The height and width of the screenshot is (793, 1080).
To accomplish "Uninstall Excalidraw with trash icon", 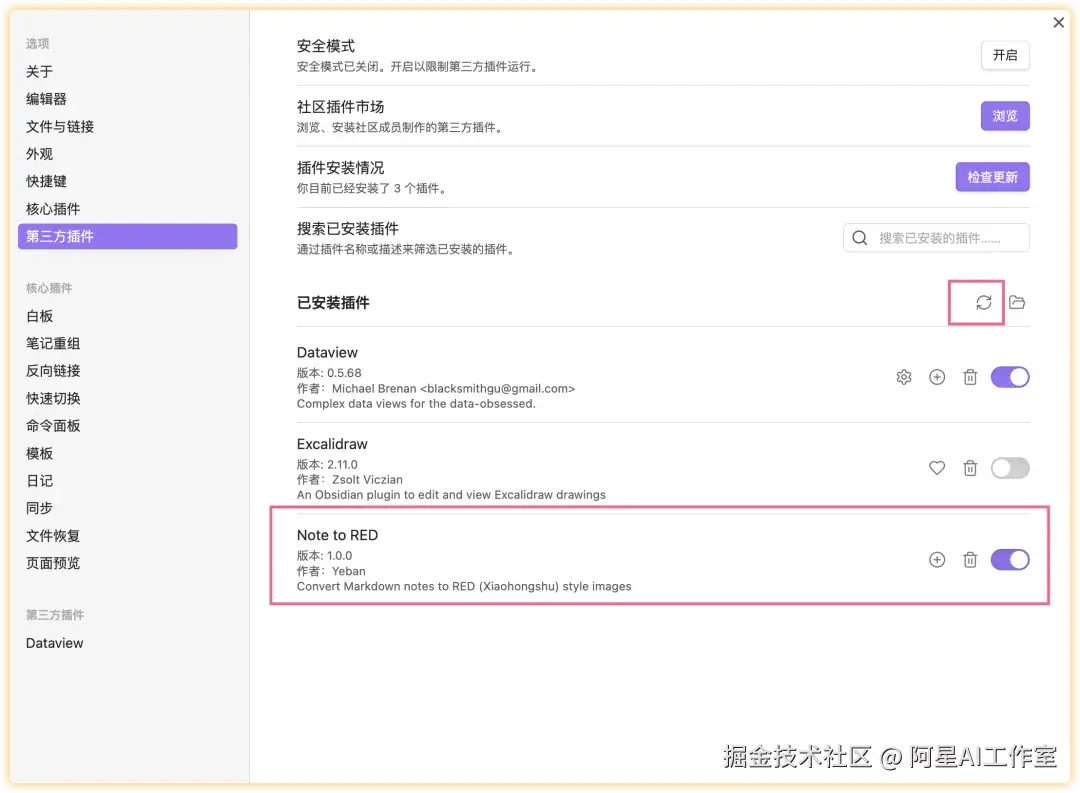I will tap(970, 468).
